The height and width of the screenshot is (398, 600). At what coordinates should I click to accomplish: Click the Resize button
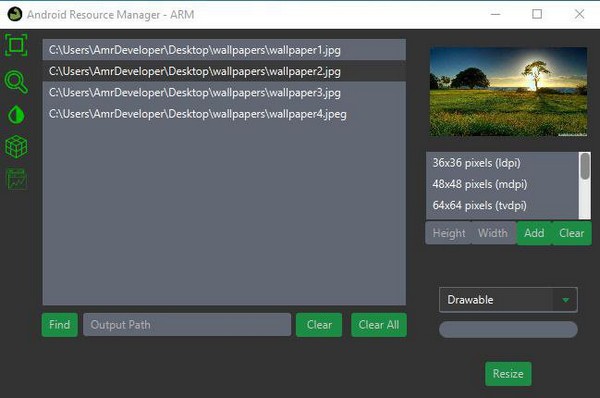point(508,374)
